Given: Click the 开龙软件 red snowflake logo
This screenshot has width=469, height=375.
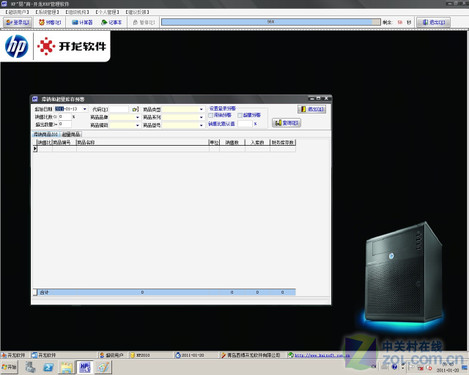Looking at the screenshot, I should click(x=46, y=46).
